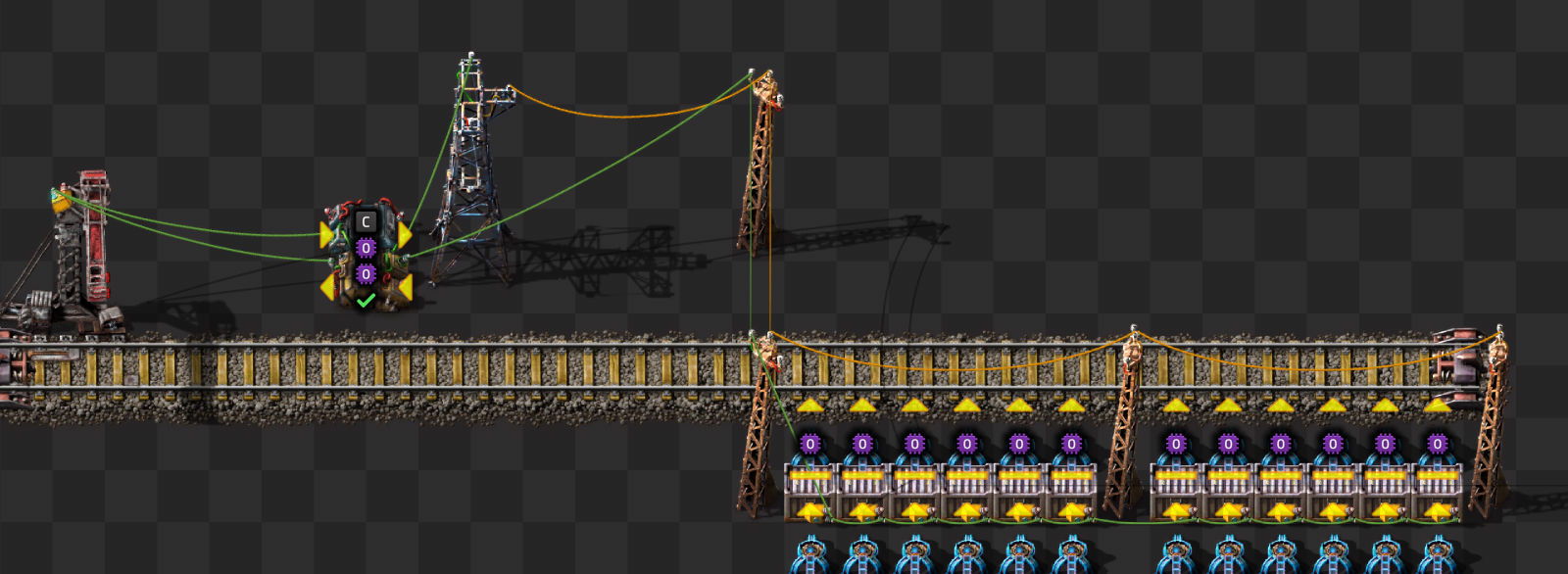Click the sixth blue inserter in the bottom row

(x=1071, y=555)
